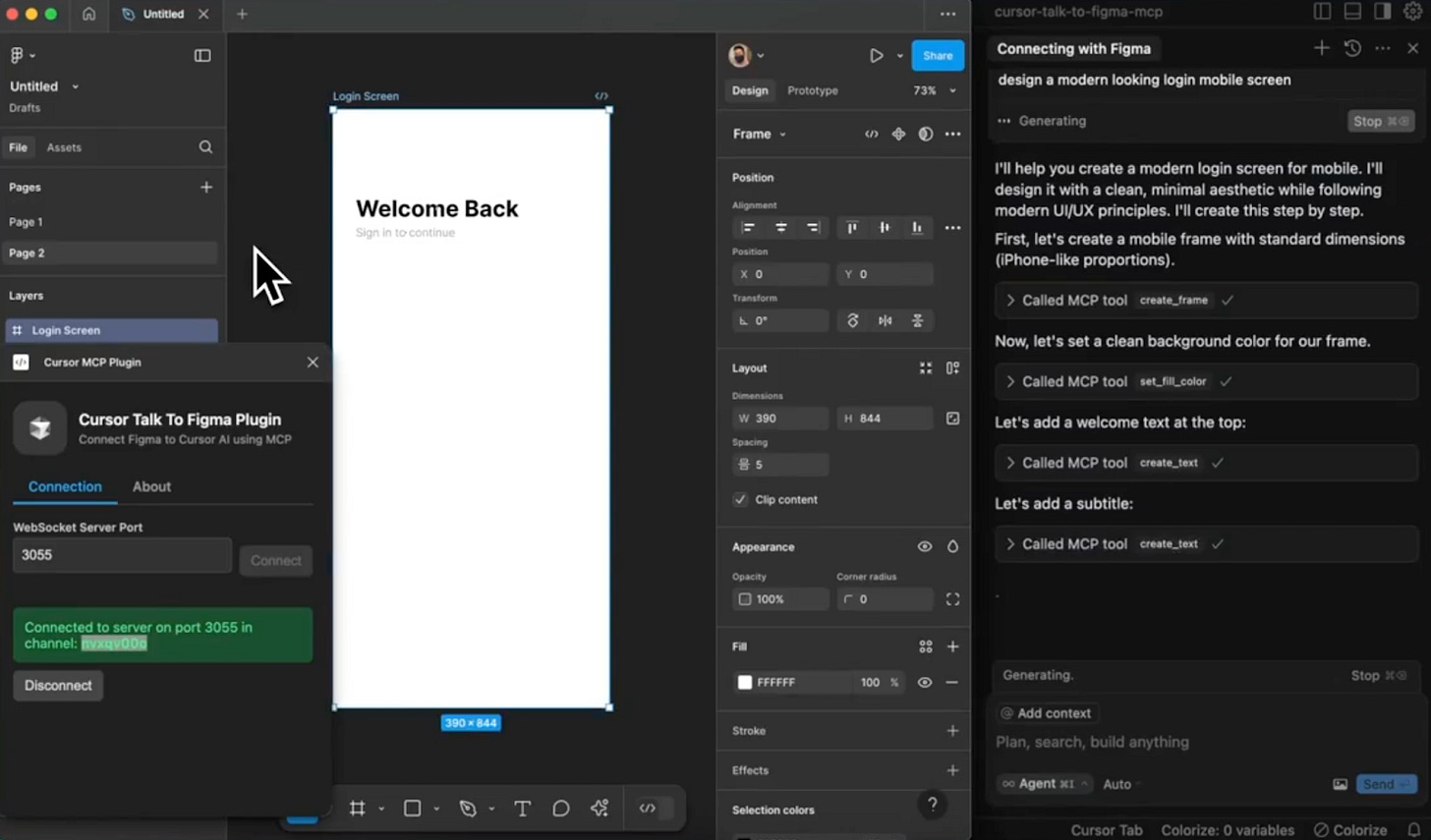
Task: Select the Comment tool
Action: [561, 808]
